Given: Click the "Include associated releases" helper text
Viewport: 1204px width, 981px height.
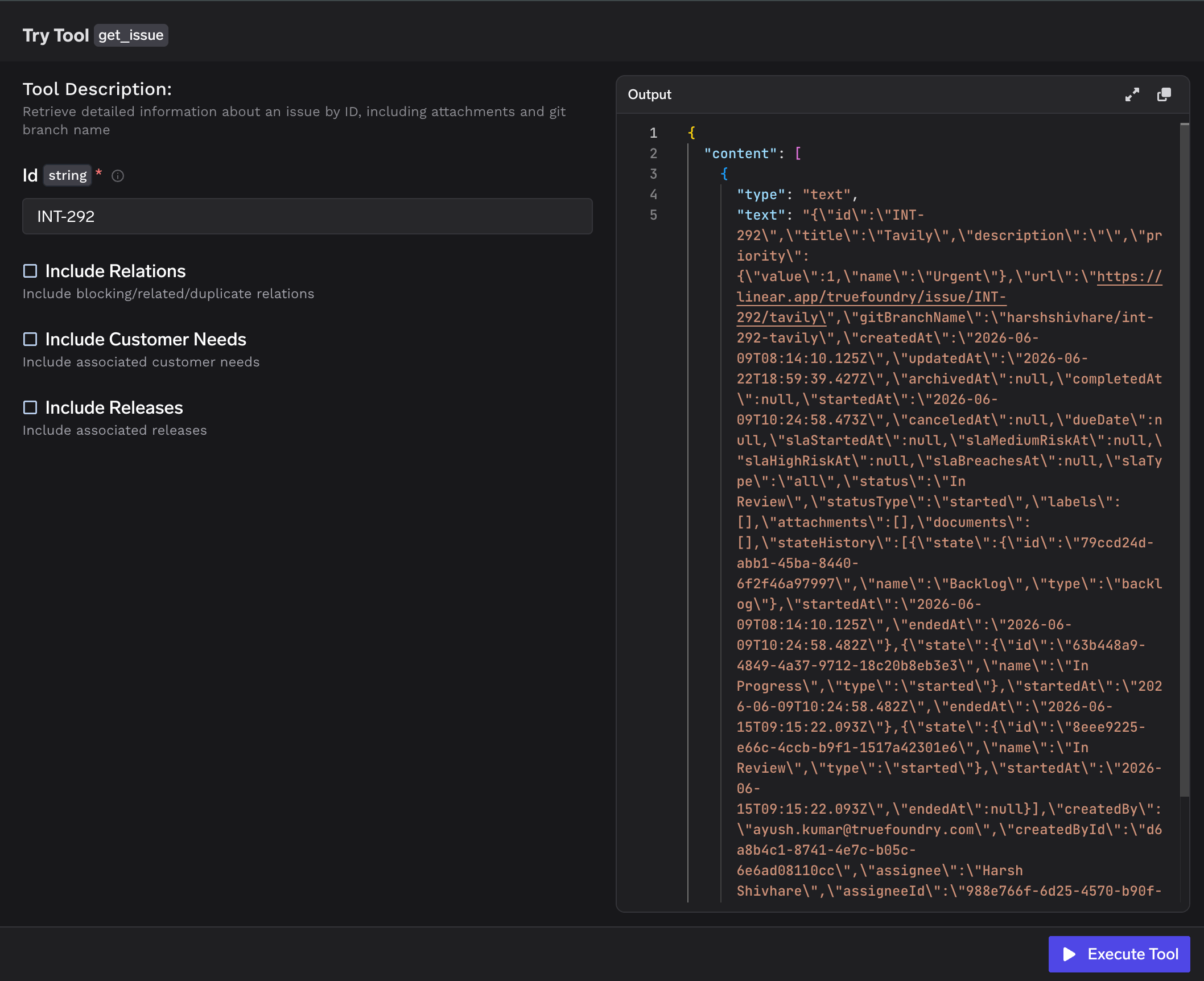Looking at the screenshot, I should pos(115,430).
